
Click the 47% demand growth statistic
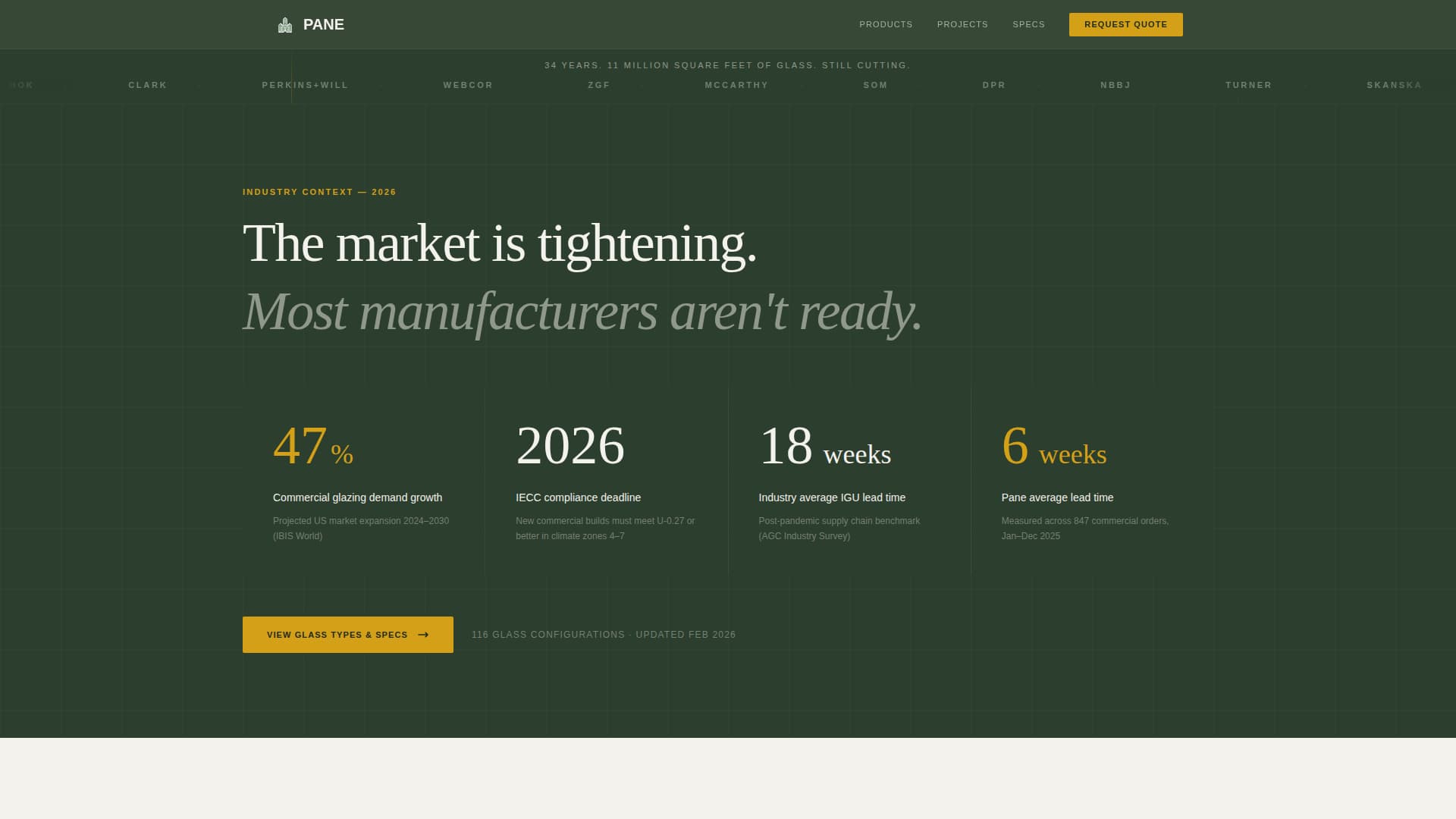pos(312,447)
